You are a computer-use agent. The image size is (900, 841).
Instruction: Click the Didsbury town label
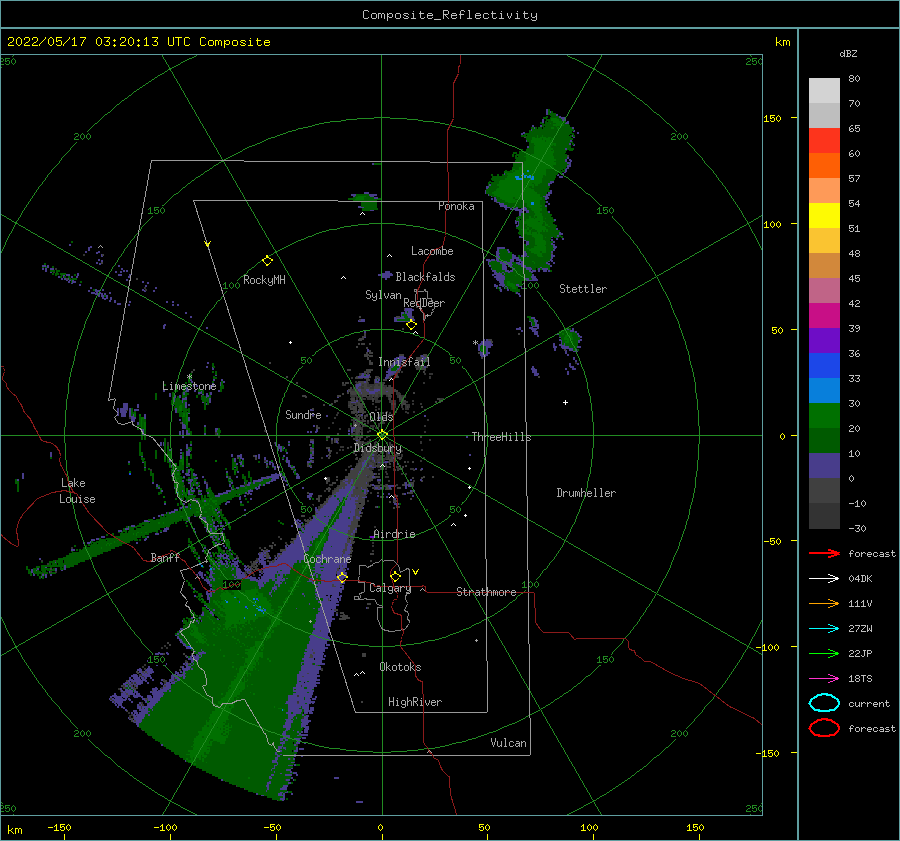click(378, 448)
